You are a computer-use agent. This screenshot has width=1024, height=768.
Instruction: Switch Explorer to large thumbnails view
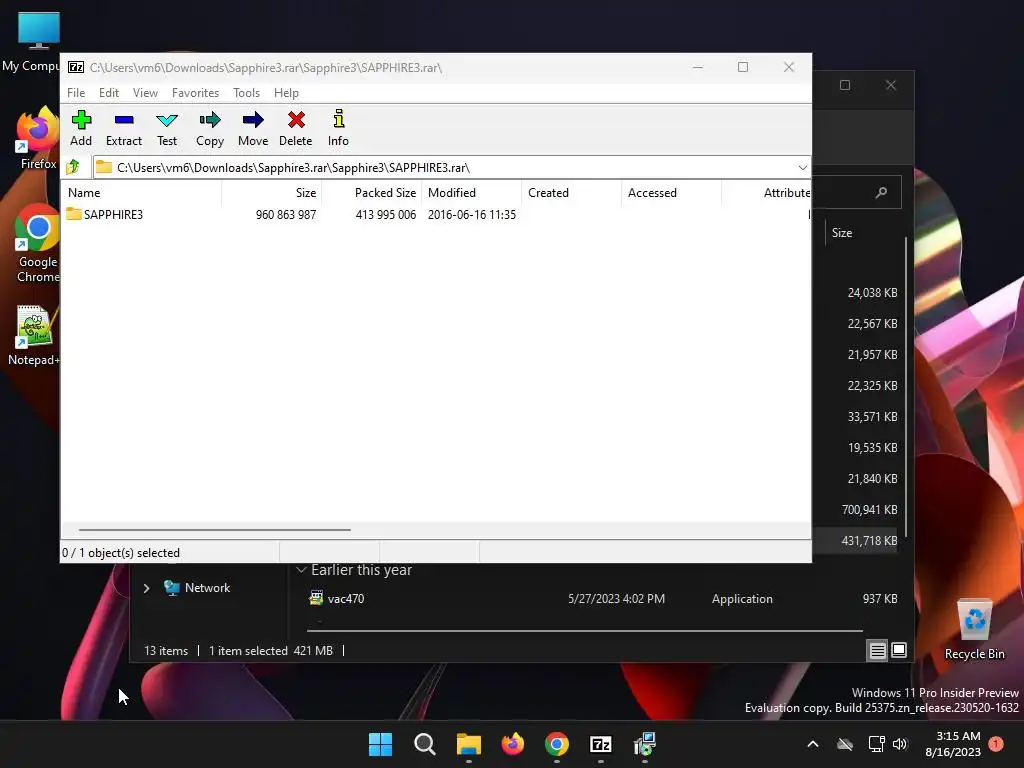899,650
